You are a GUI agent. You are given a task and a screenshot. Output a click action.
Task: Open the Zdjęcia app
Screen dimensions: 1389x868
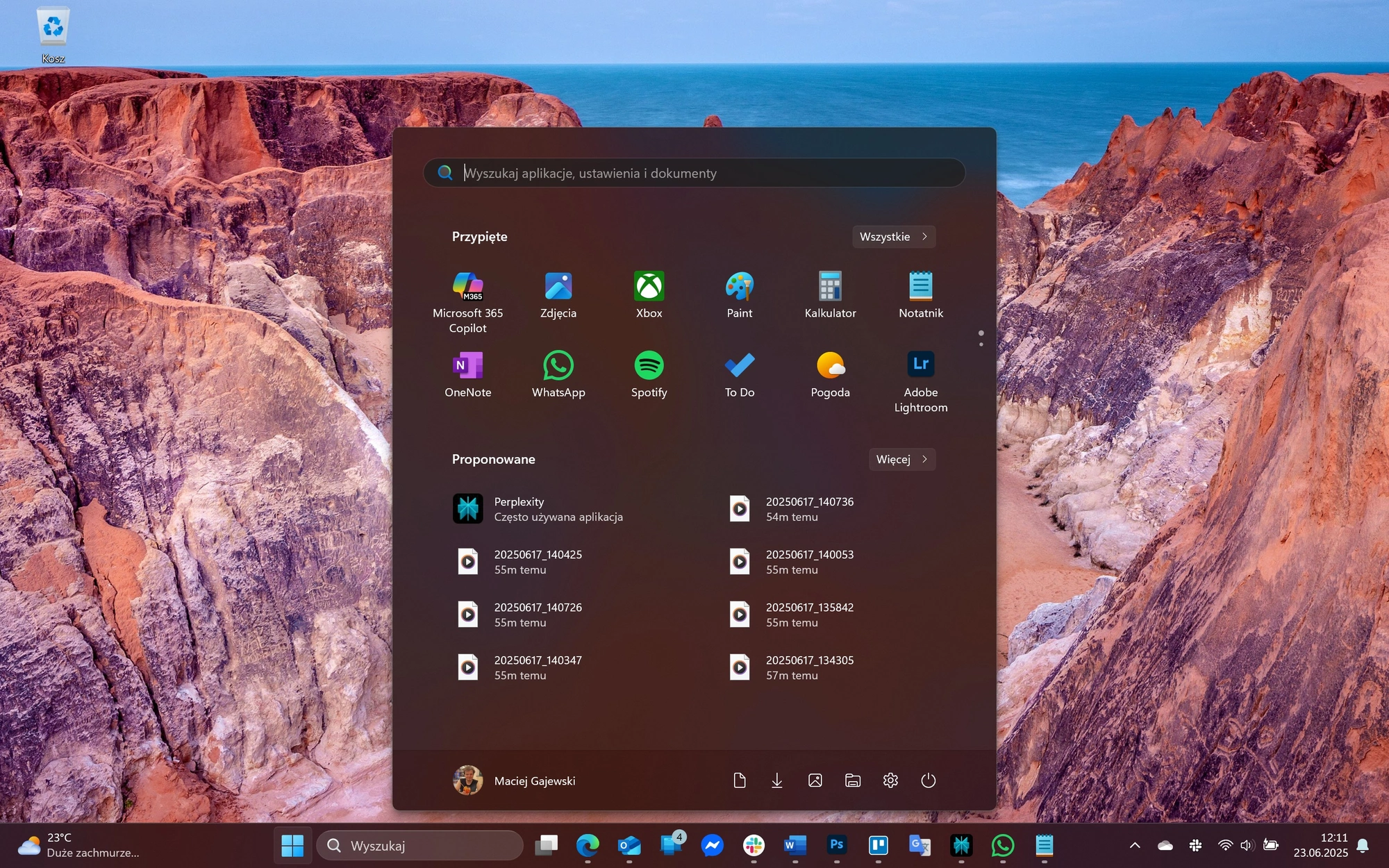tap(558, 294)
